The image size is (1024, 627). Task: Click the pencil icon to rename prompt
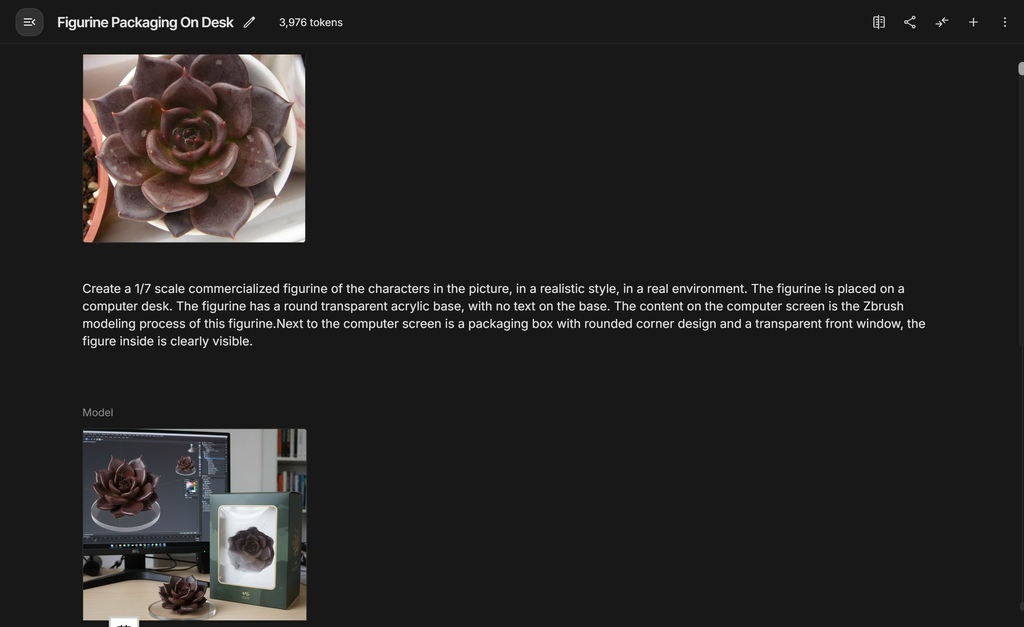[x=249, y=22]
